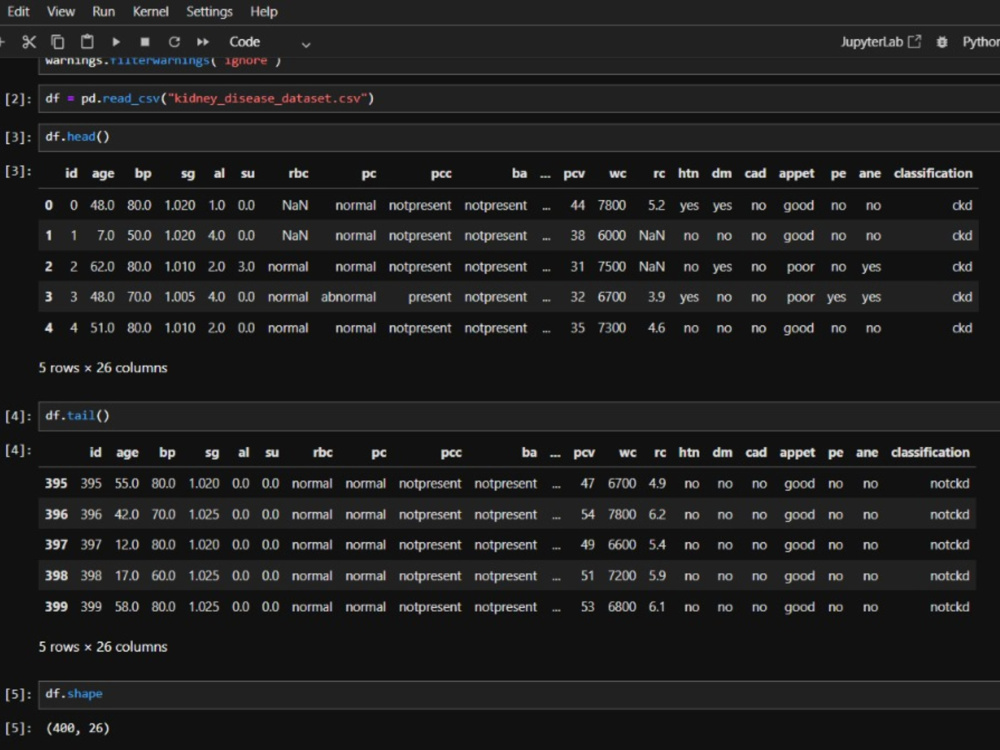Open the Help menu
Screen dimensions: 1000x750
coord(263,11)
